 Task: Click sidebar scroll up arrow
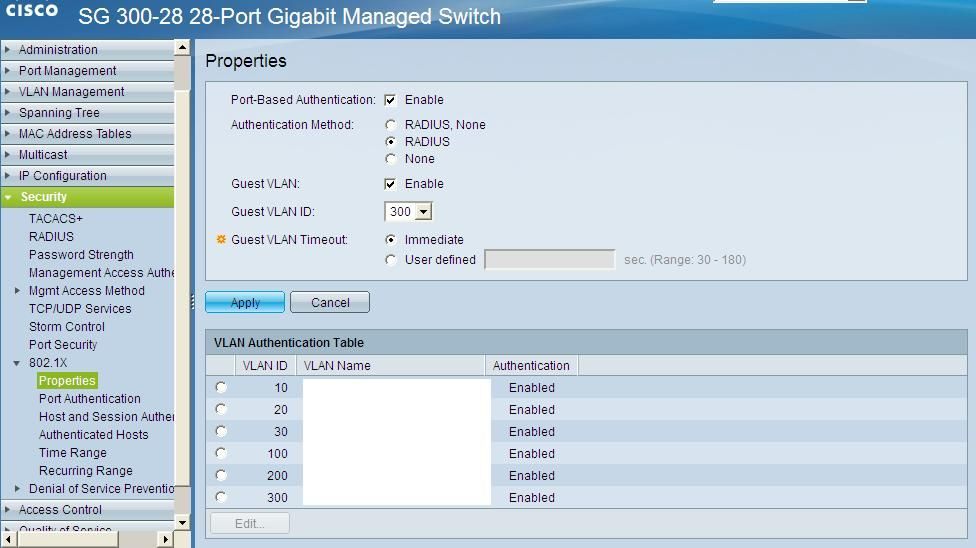(182, 47)
